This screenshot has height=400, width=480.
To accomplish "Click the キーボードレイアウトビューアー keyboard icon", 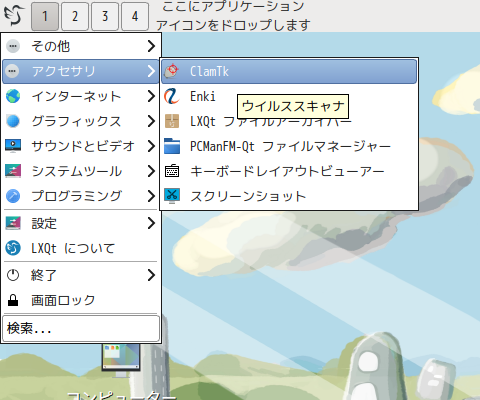I will click(172, 171).
